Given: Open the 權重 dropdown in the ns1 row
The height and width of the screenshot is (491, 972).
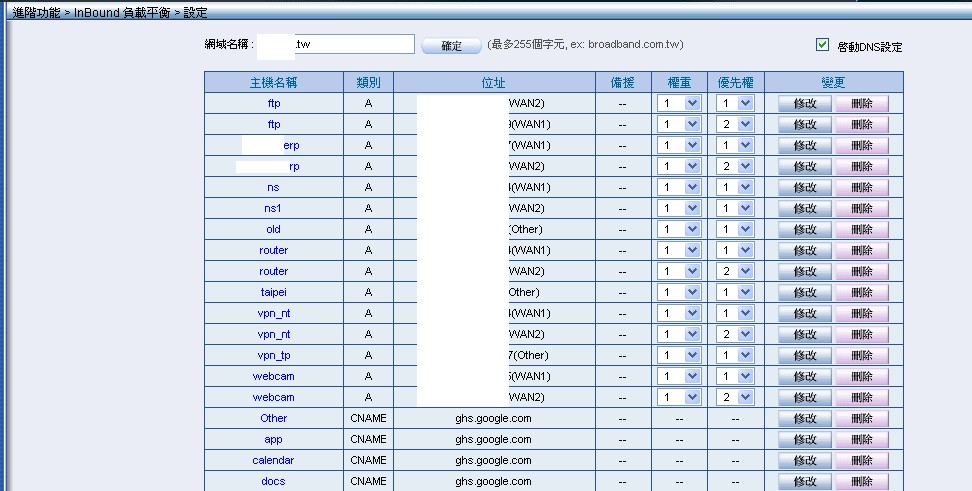Looking at the screenshot, I should click(679, 208).
